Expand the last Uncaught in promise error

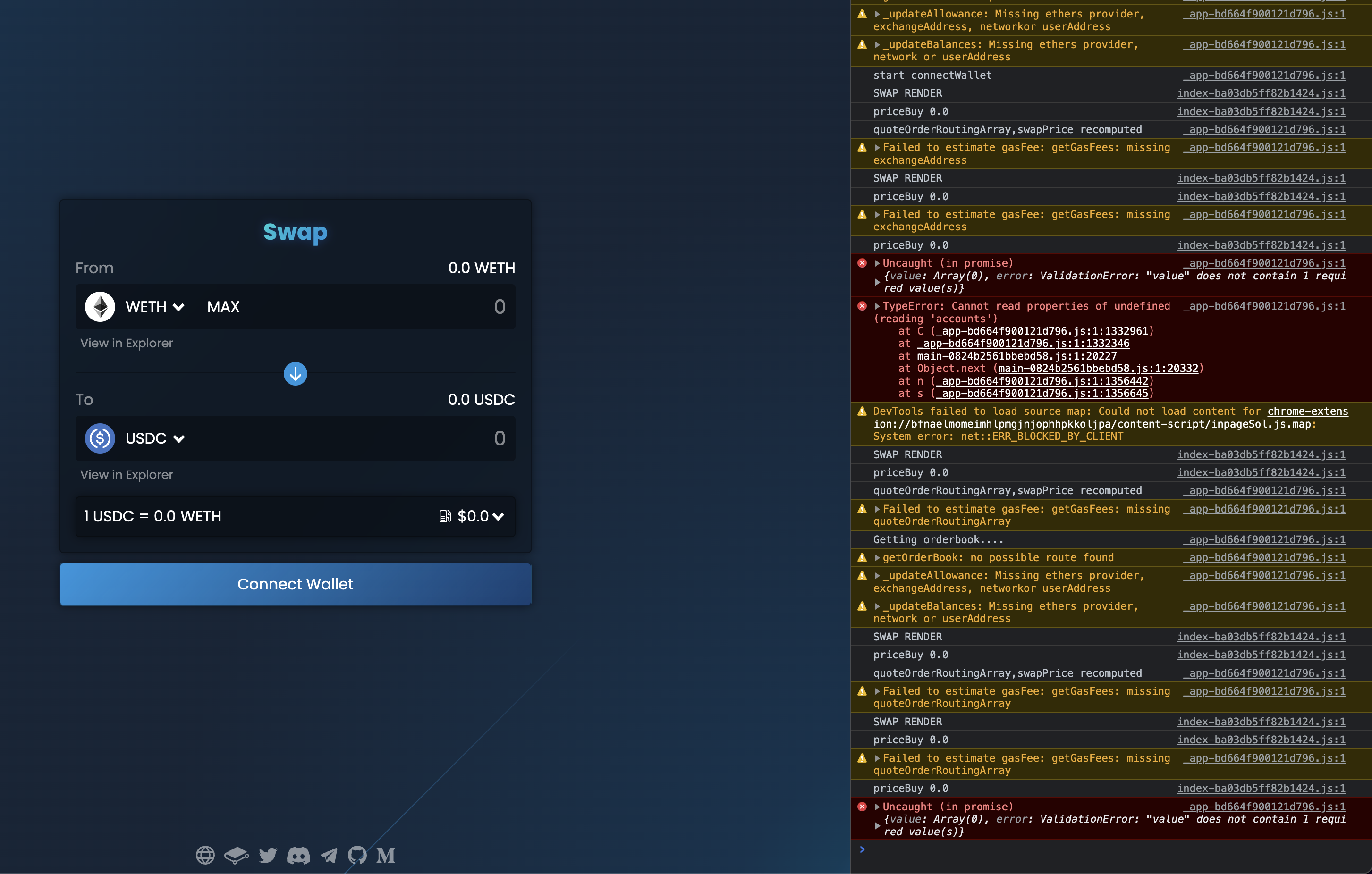877,807
